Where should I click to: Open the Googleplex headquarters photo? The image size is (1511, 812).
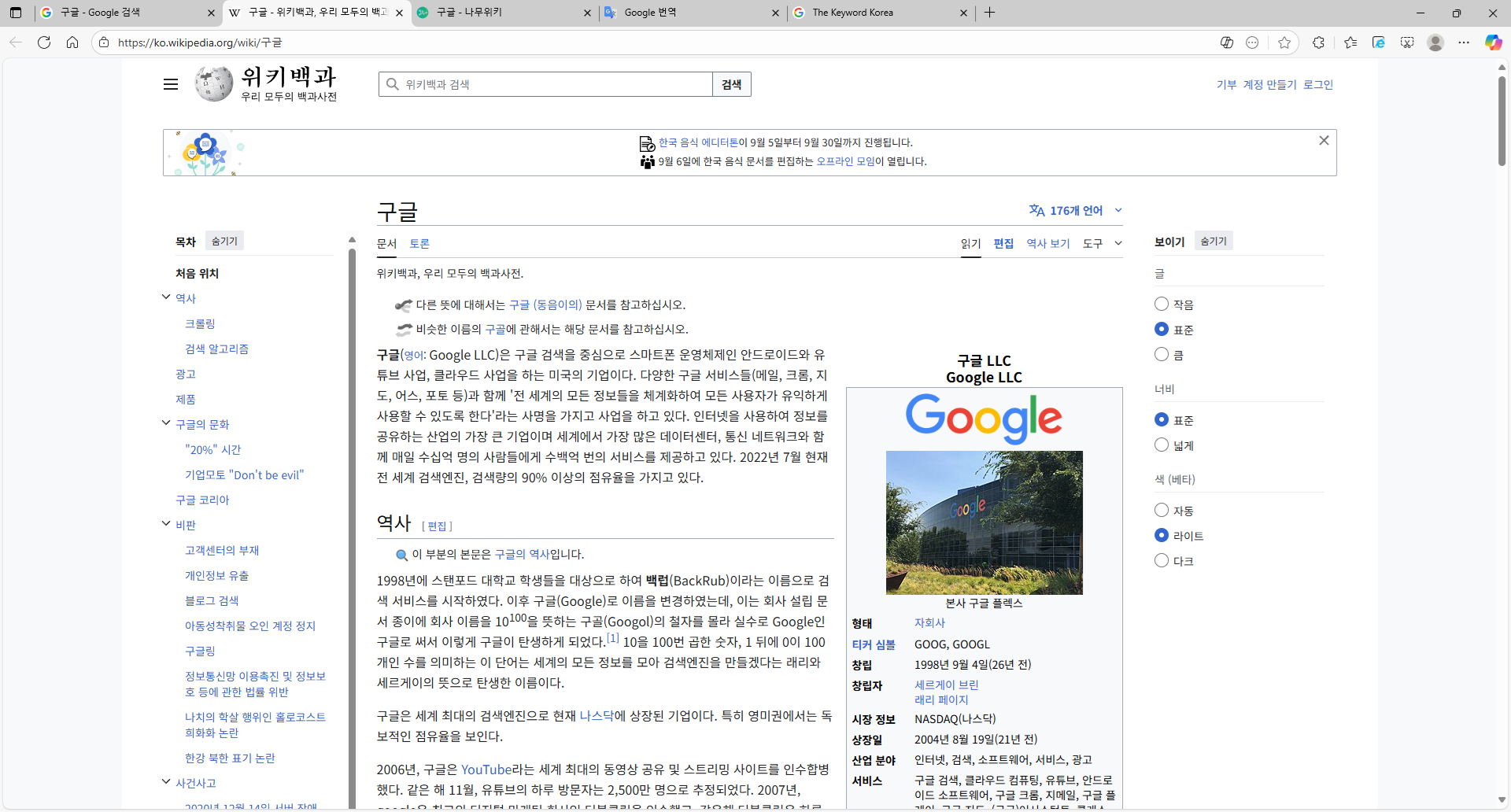pos(984,522)
